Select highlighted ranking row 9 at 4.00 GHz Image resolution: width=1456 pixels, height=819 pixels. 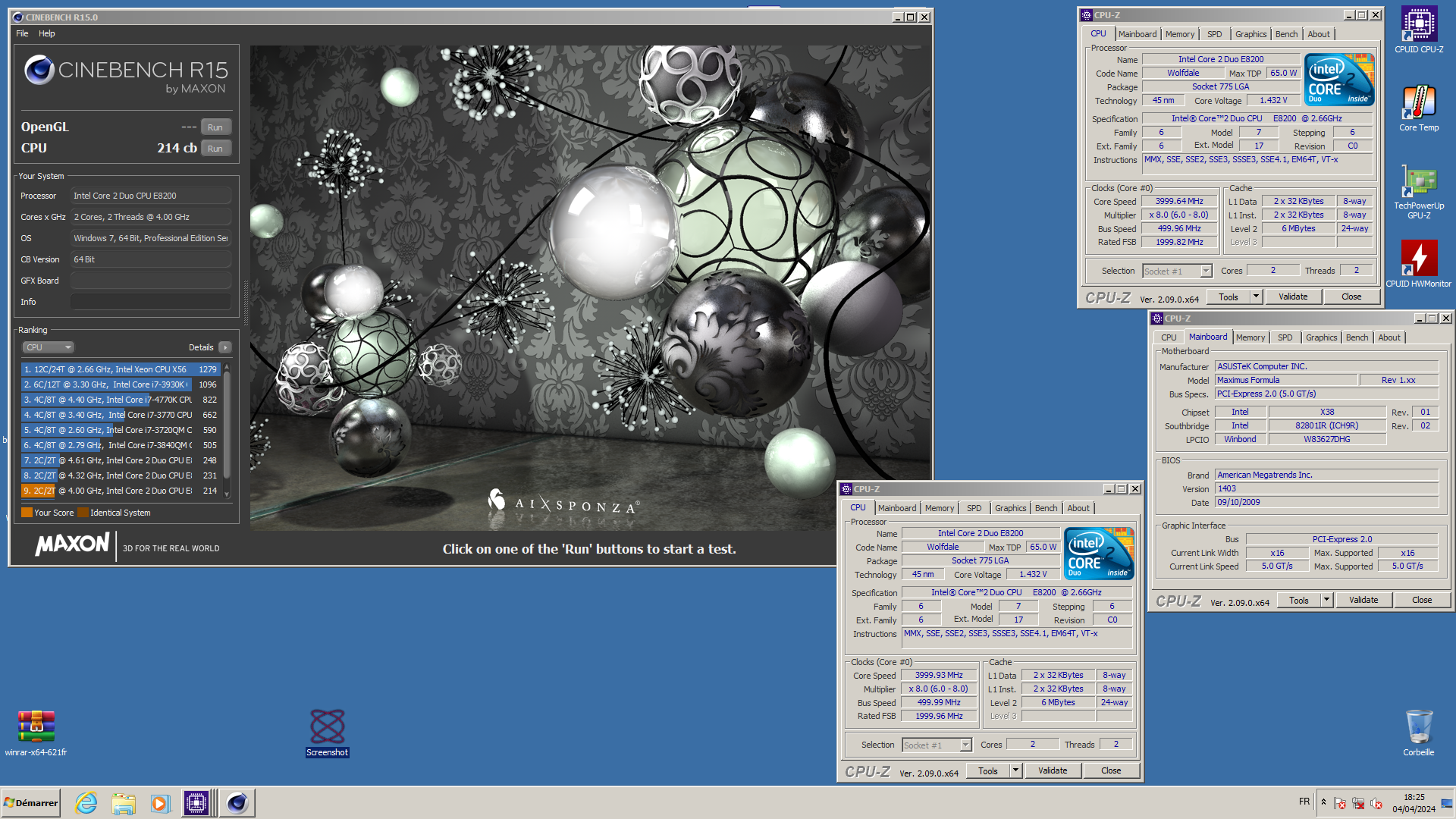click(121, 491)
